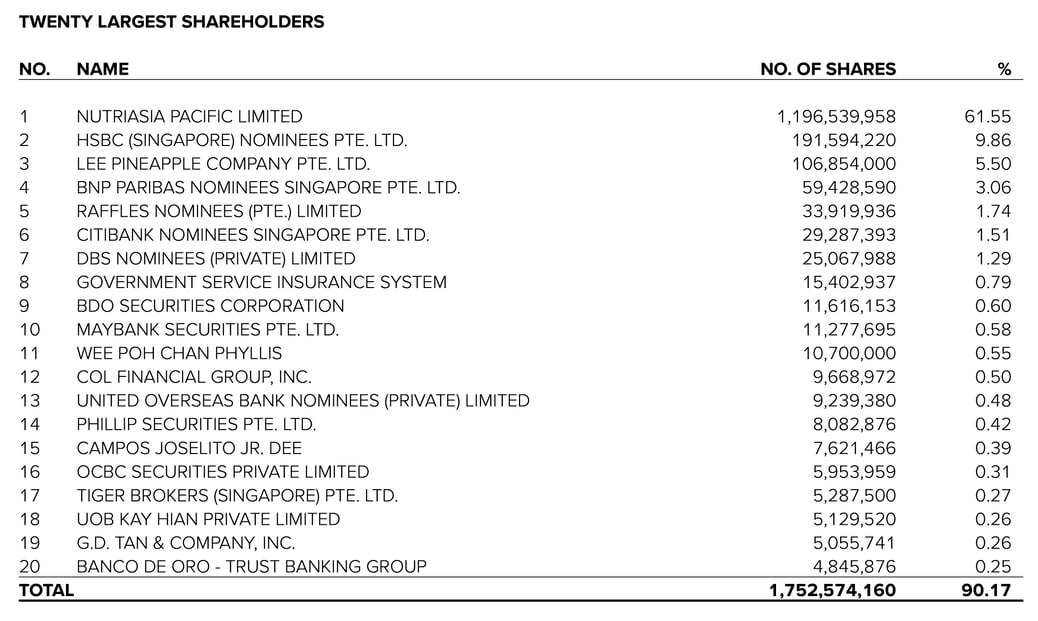Screen dimensions: 1038x621
Task: Select BDO SECURITIES CORPORATION entry
Action: 210,306
